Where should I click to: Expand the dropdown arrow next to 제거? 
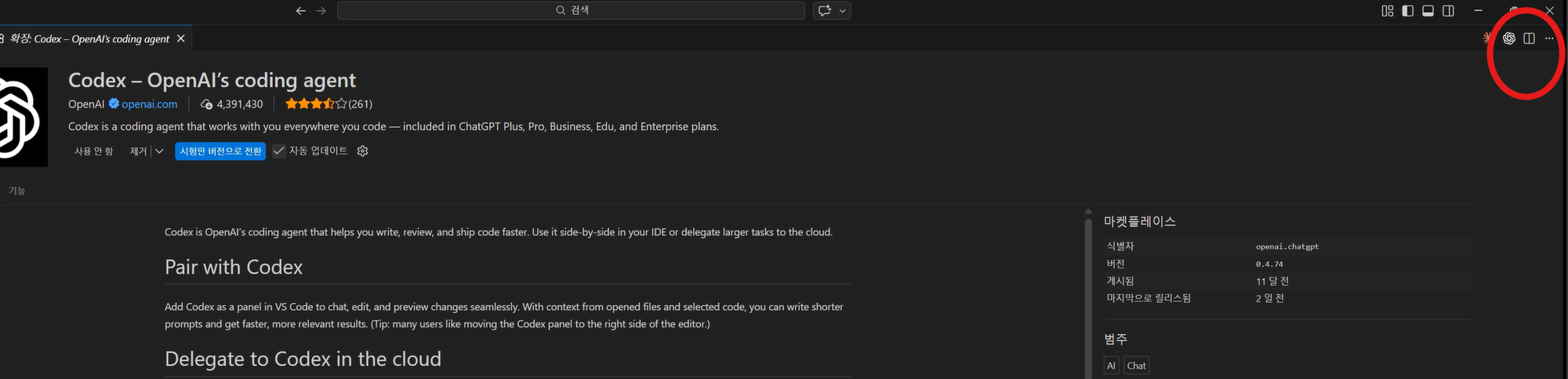pos(159,151)
